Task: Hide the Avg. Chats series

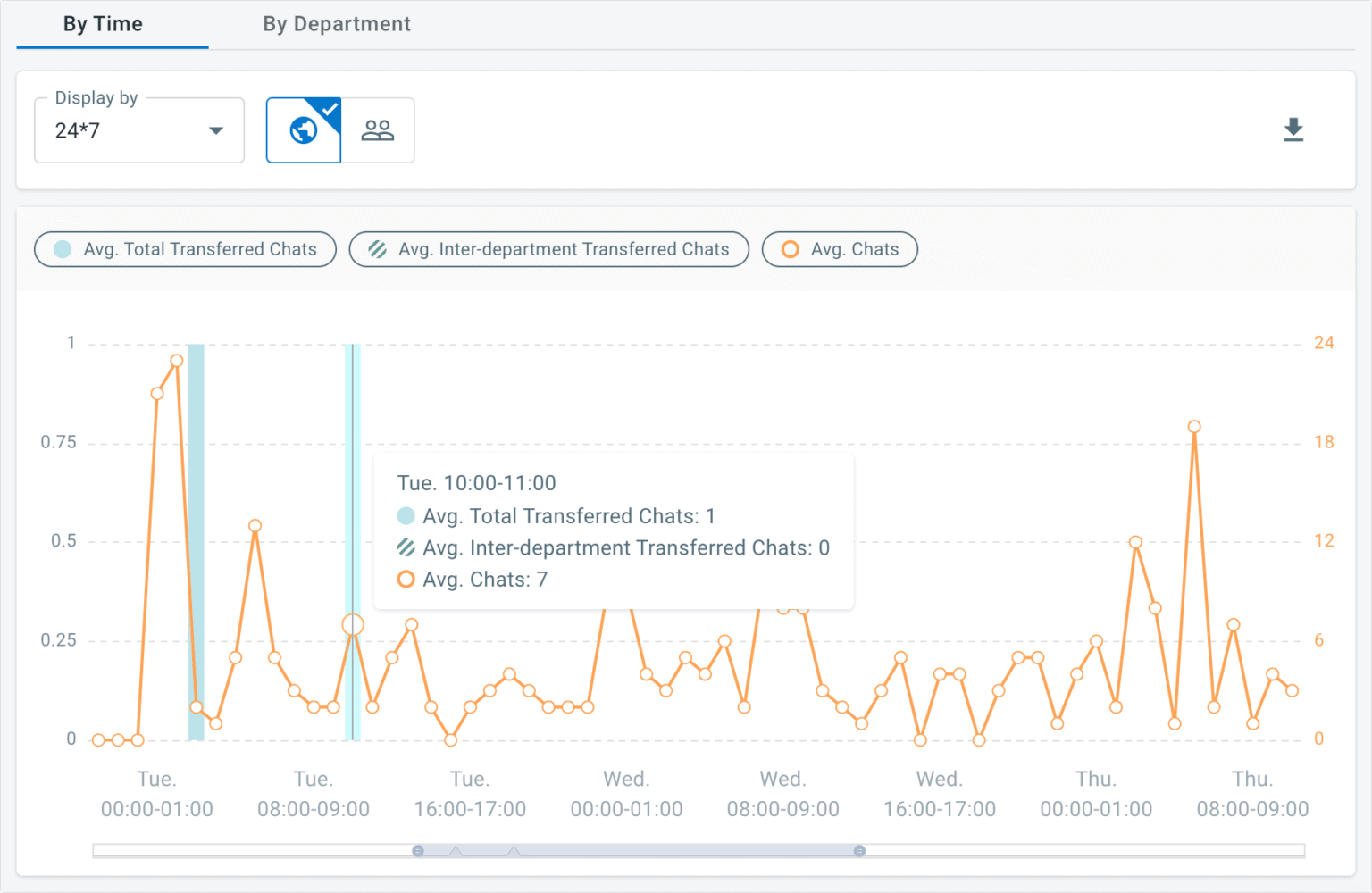Action: (x=840, y=249)
